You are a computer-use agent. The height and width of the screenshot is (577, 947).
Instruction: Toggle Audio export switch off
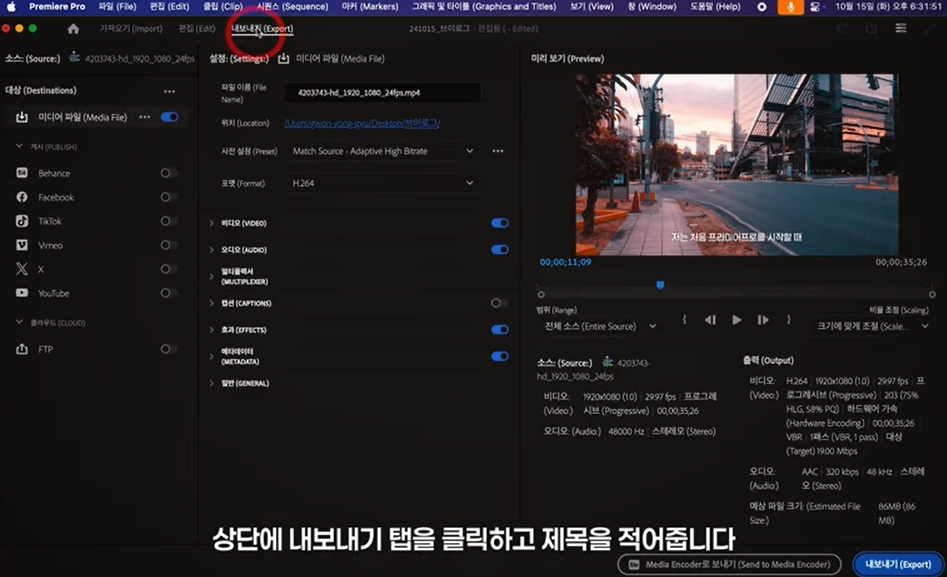pos(499,250)
